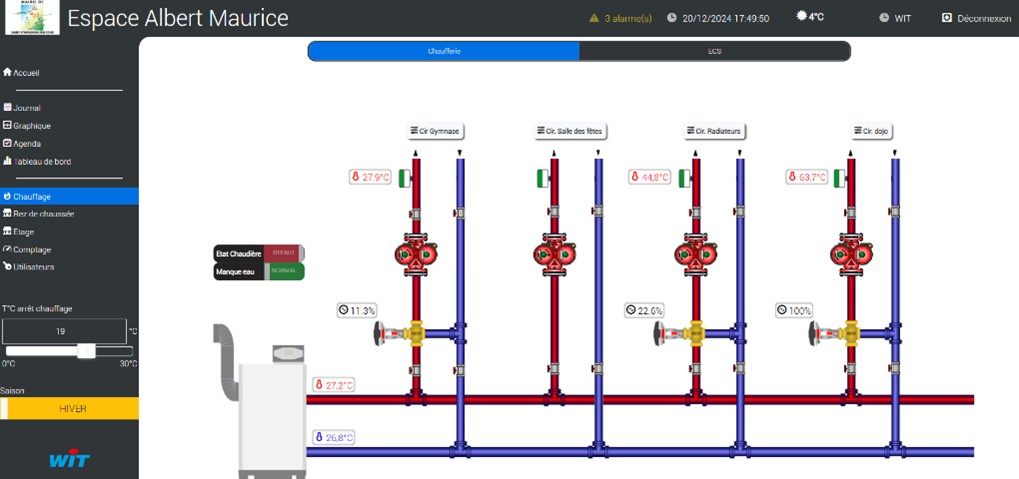Image resolution: width=1019 pixels, height=479 pixels.
Task: Click the bar chart icon beside Tableau de bord
Action: [8, 161]
